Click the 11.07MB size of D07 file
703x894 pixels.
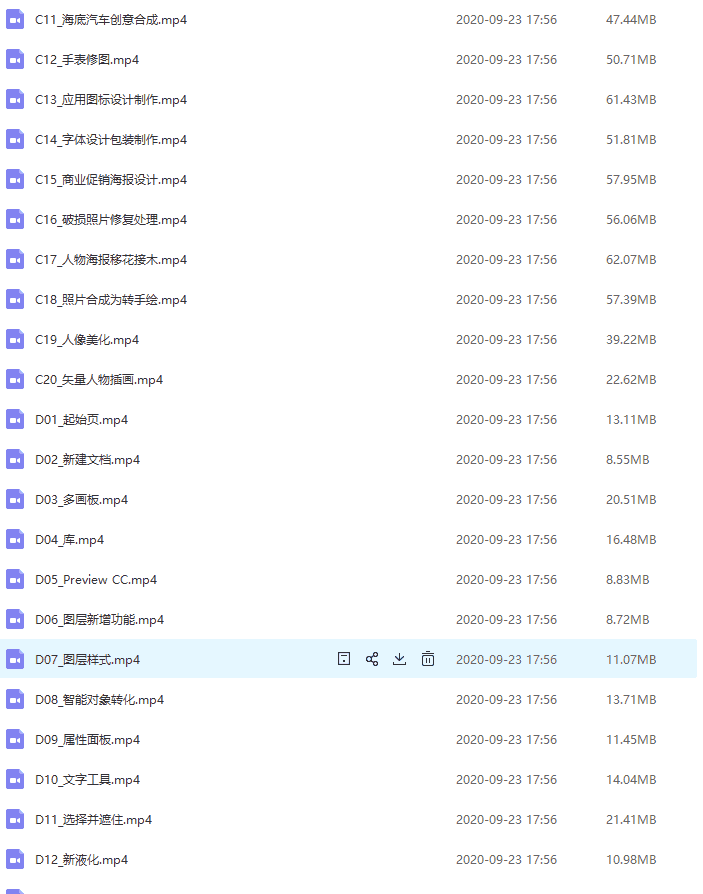coord(631,660)
